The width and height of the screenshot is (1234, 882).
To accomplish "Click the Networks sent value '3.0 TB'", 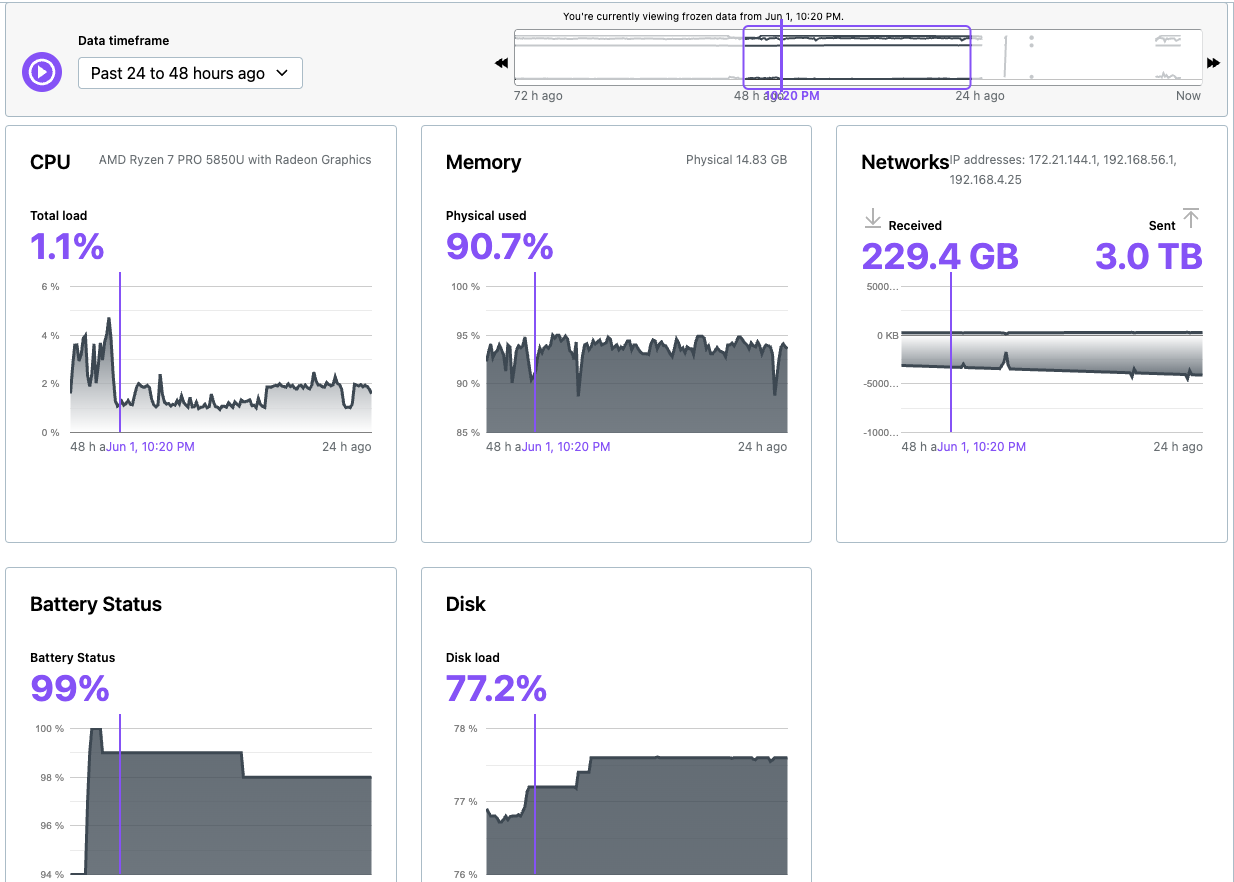I will [x=1150, y=257].
